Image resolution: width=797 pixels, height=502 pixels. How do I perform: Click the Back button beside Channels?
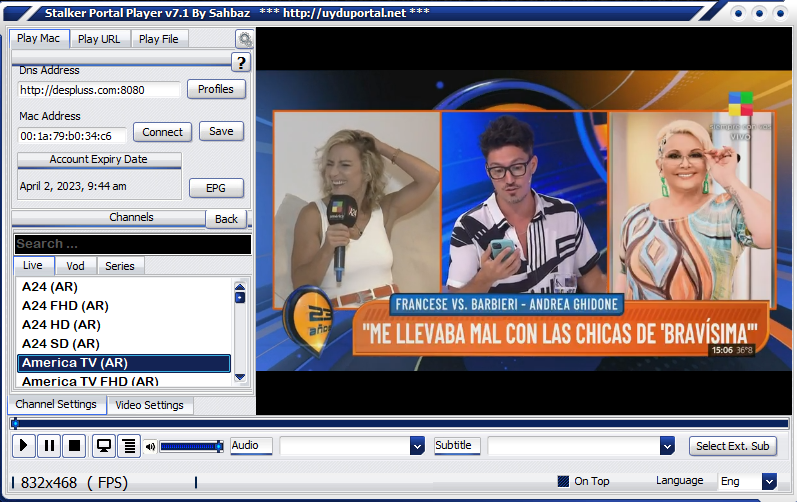[226, 219]
